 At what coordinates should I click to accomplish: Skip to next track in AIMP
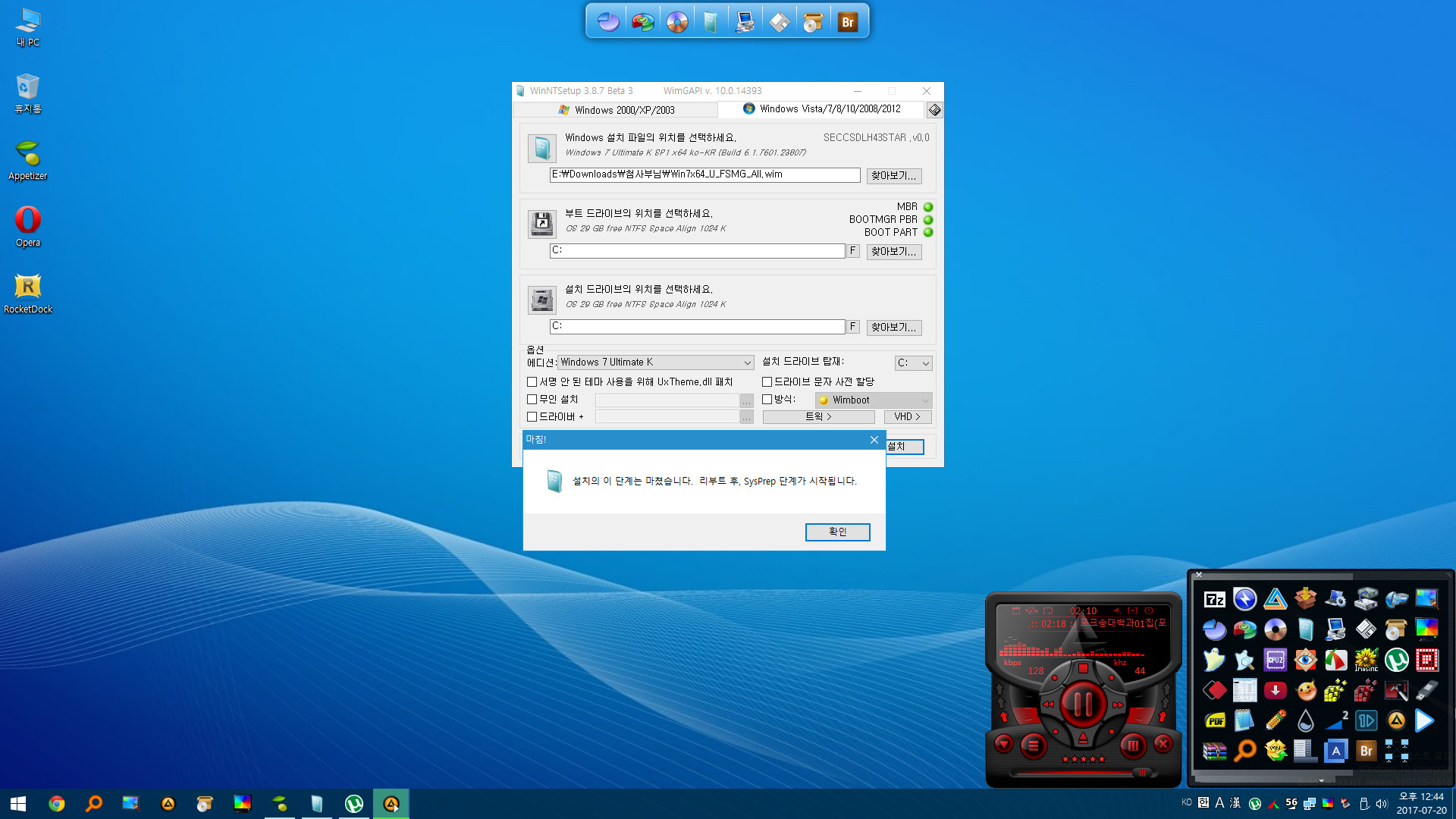pyautogui.click(x=1118, y=704)
